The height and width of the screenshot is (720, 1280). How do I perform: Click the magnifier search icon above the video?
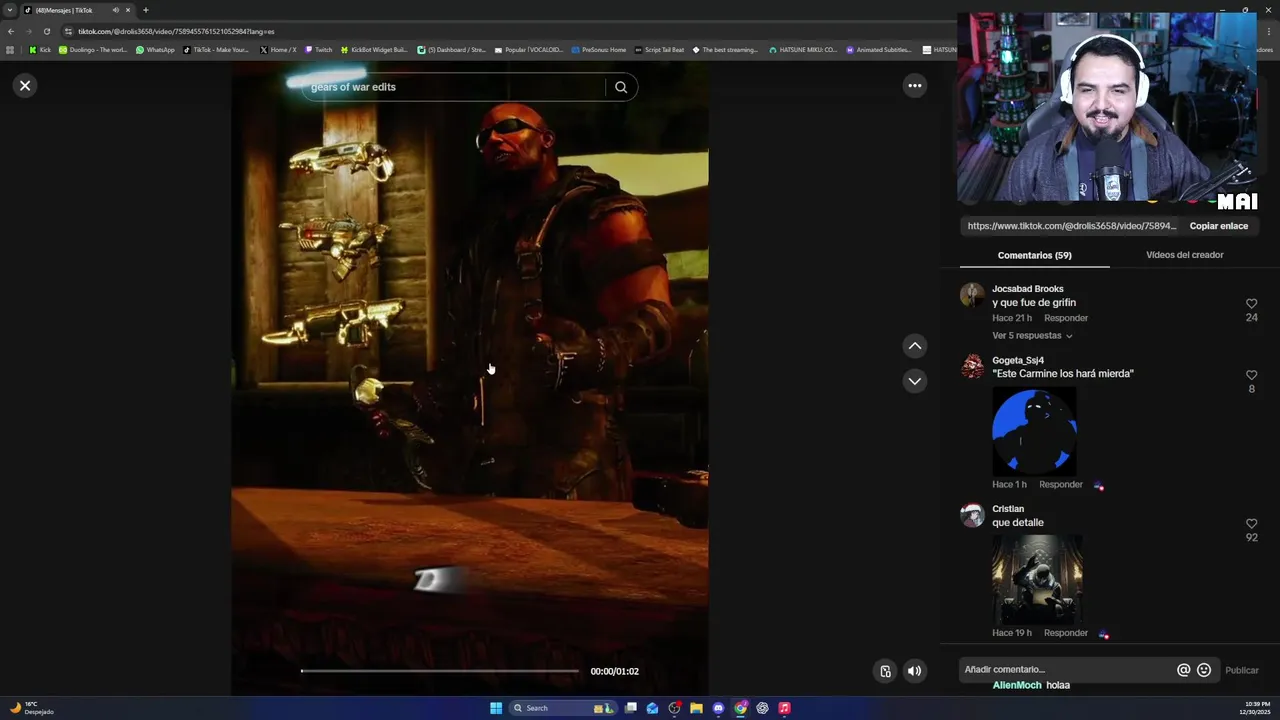point(621,87)
